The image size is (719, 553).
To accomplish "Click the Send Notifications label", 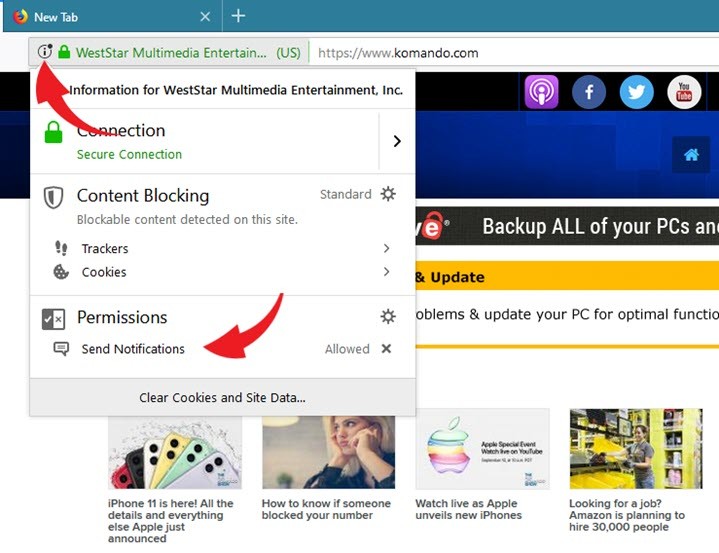I will [x=133, y=349].
